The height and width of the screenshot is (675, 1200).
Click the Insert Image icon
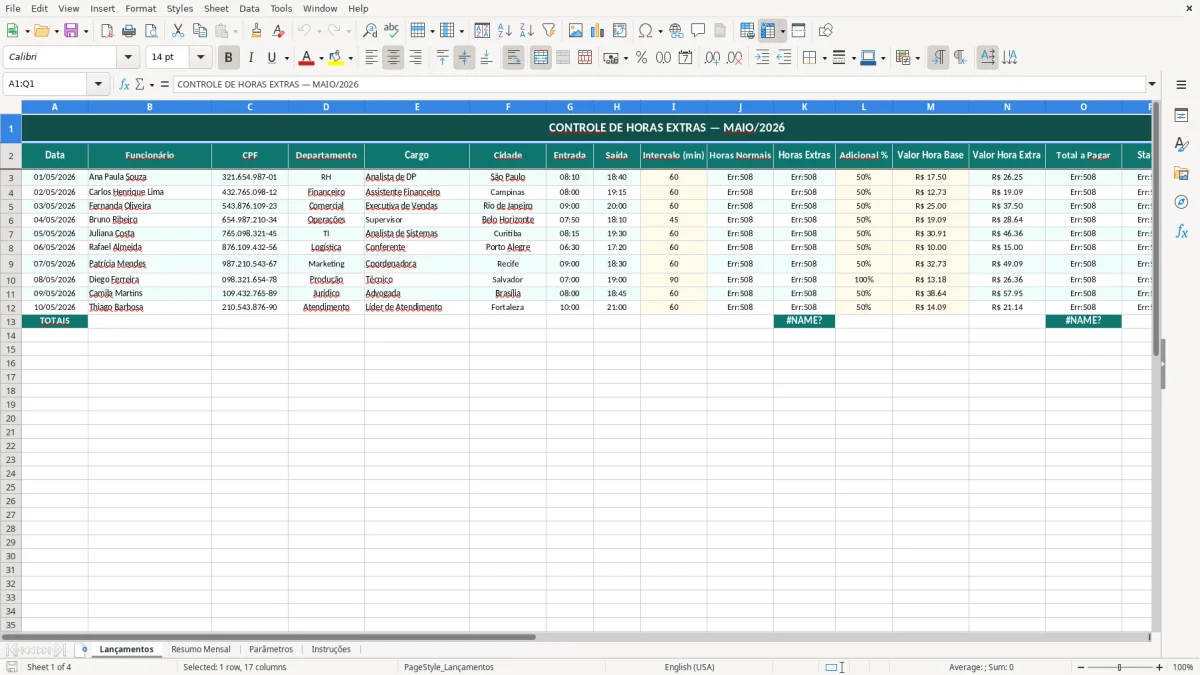(x=576, y=31)
